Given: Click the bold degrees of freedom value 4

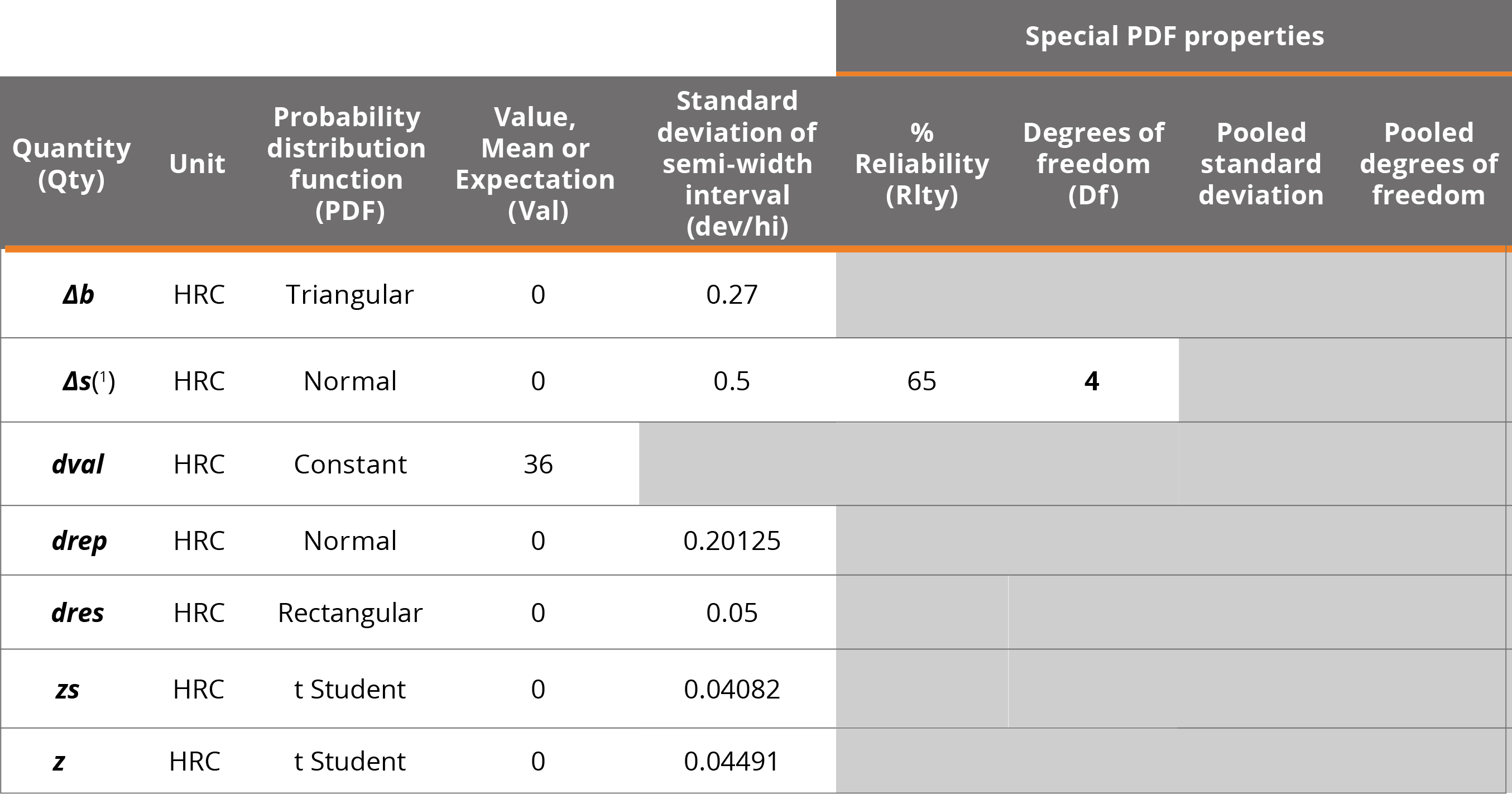Looking at the screenshot, I should pyautogui.click(x=1091, y=381).
